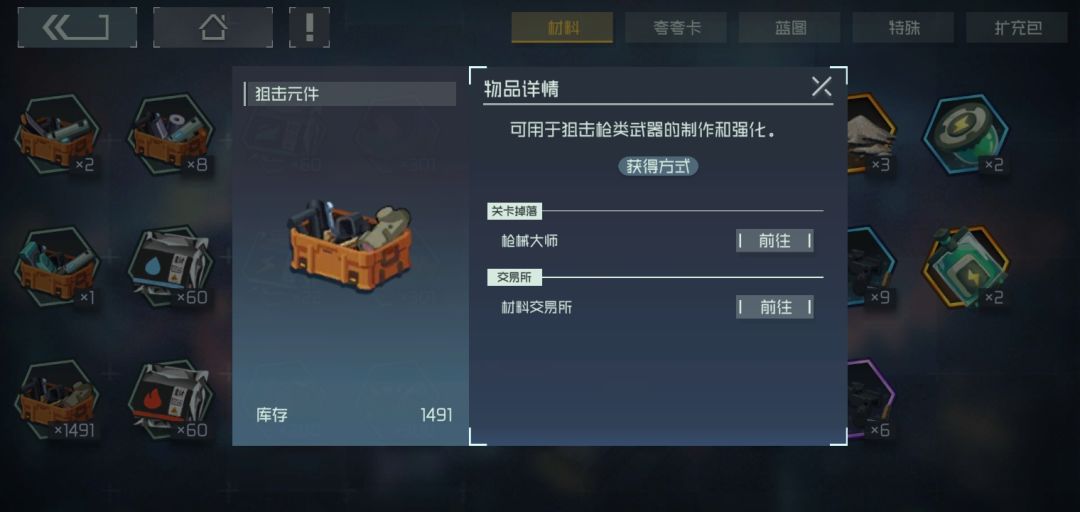Click 前往 next to 枪械大师
Image resolution: width=1080 pixels, height=512 pixels.
(775, 240)
